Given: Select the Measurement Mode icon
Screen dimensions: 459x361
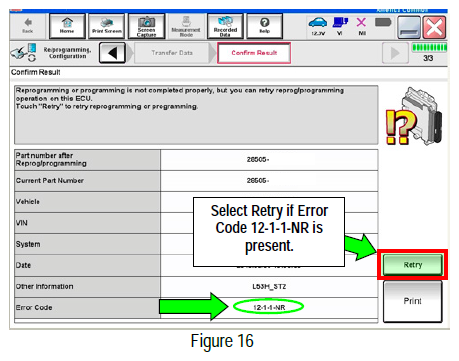Looking at the screenshot, I should (x=186, y=26).
